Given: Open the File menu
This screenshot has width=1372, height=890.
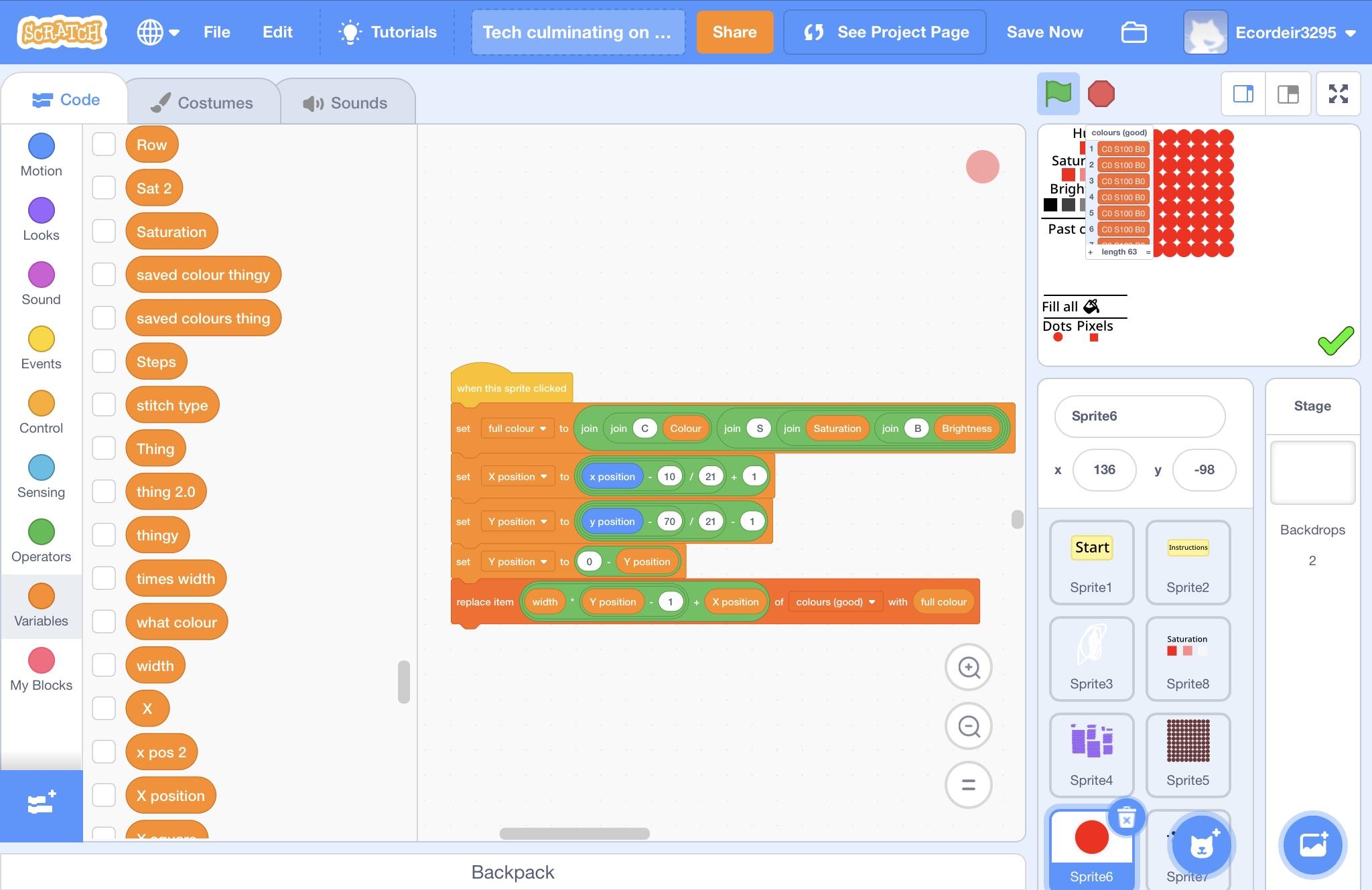Looking at the screenshot, I should coord(216,32).
